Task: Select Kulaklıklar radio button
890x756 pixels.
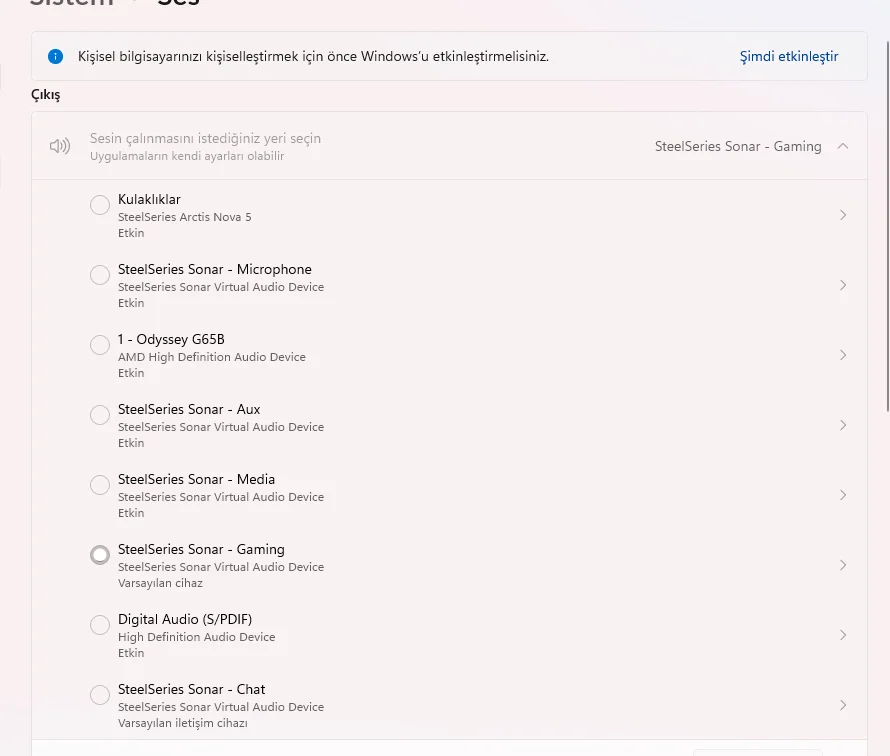Action: point(100,205)
